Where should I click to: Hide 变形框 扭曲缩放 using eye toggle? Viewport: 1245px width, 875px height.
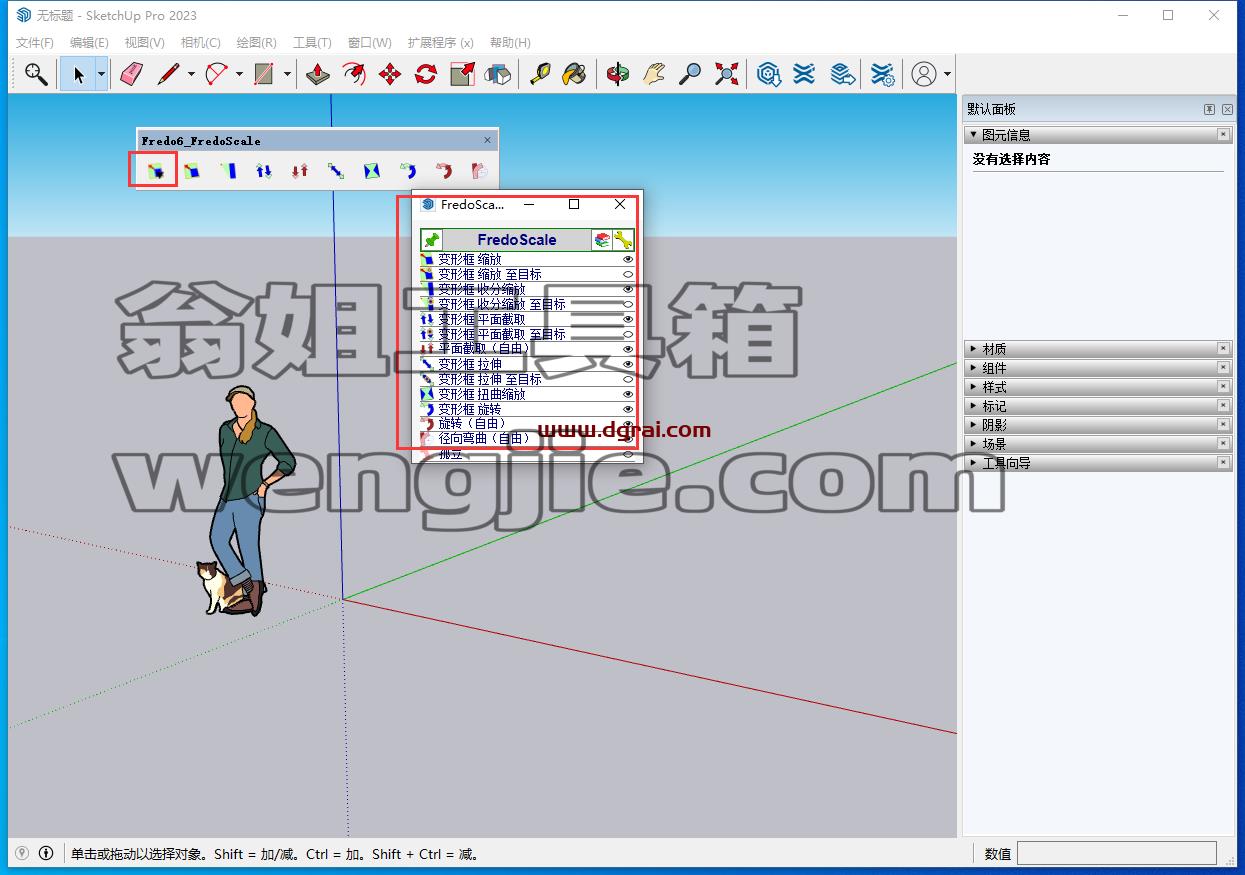tap(629, 394)
